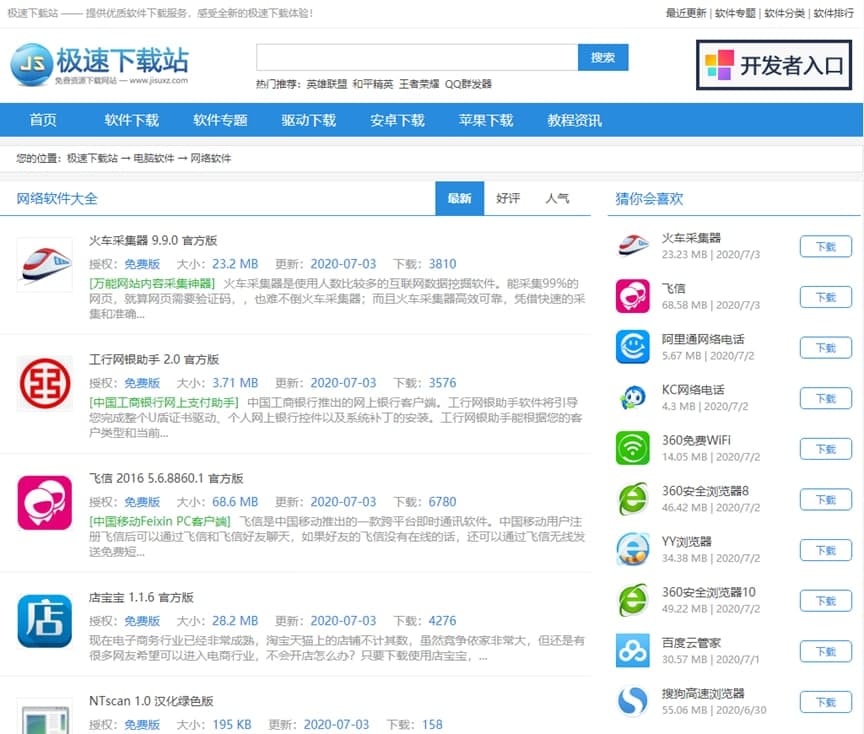Click the 火车采集器 train icon in main list
The height and width of the screenshot is (734, 864).
(x=45, y=264)
